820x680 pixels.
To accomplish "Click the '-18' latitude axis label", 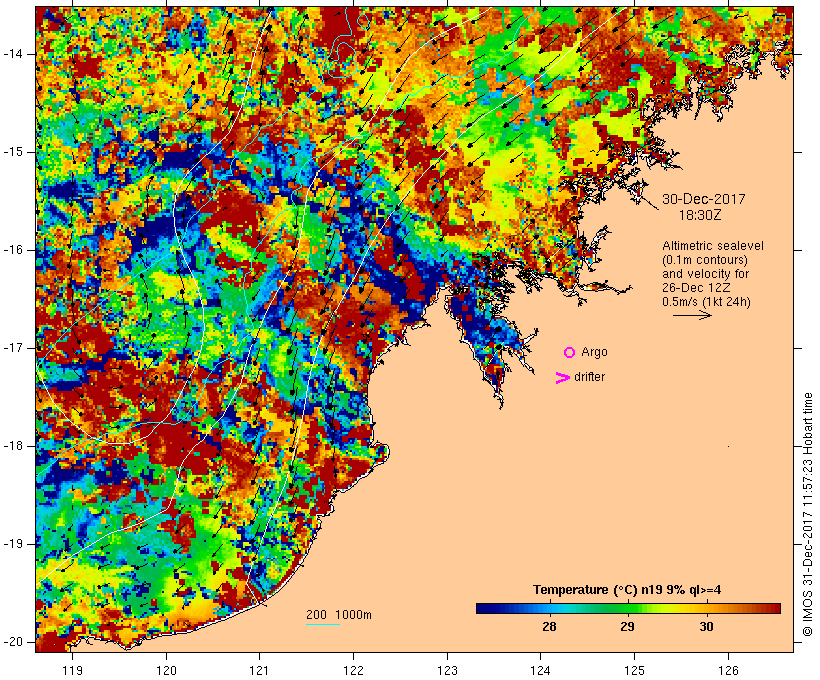I will point(14,446).
